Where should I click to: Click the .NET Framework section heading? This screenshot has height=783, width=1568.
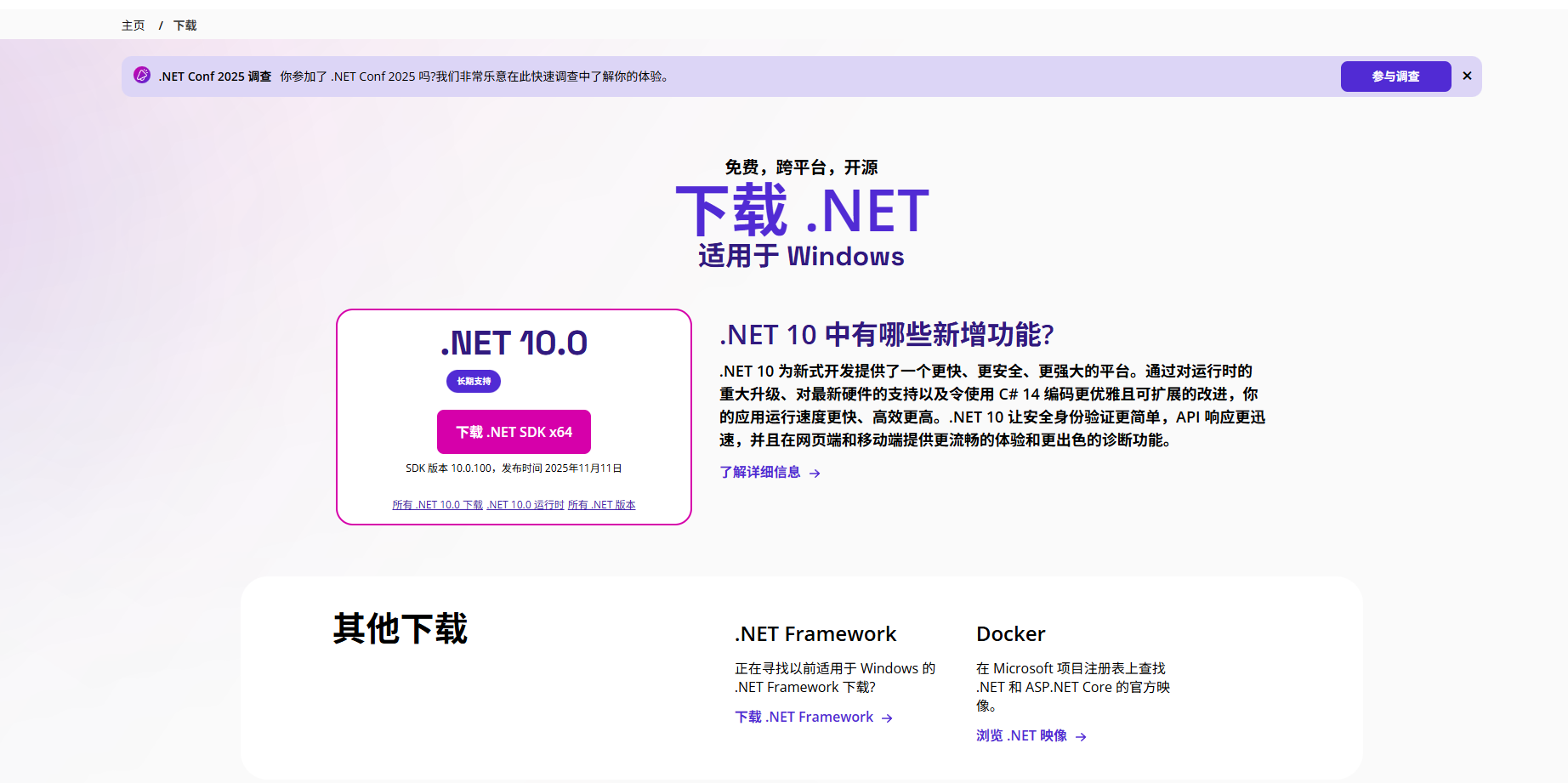pyautogui.click(x=815, y=634)
